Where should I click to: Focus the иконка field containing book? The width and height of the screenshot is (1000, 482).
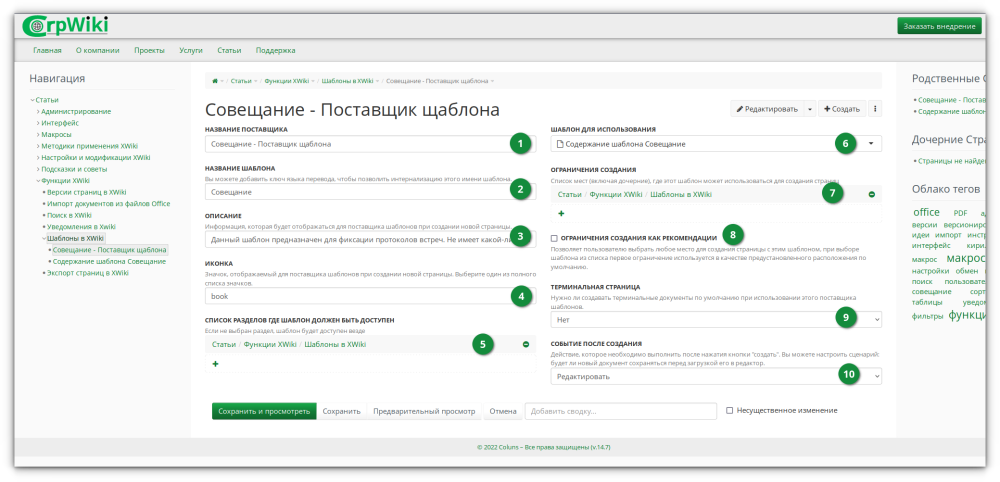tap(371, 296)
